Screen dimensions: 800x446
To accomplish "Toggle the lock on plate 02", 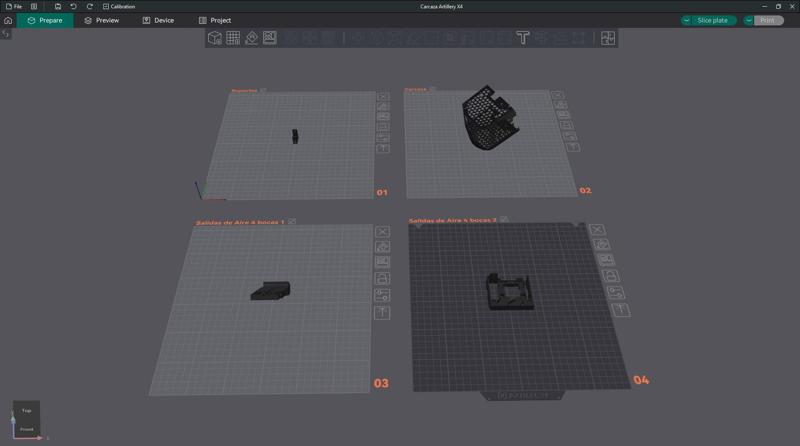I will click(566, 126).
